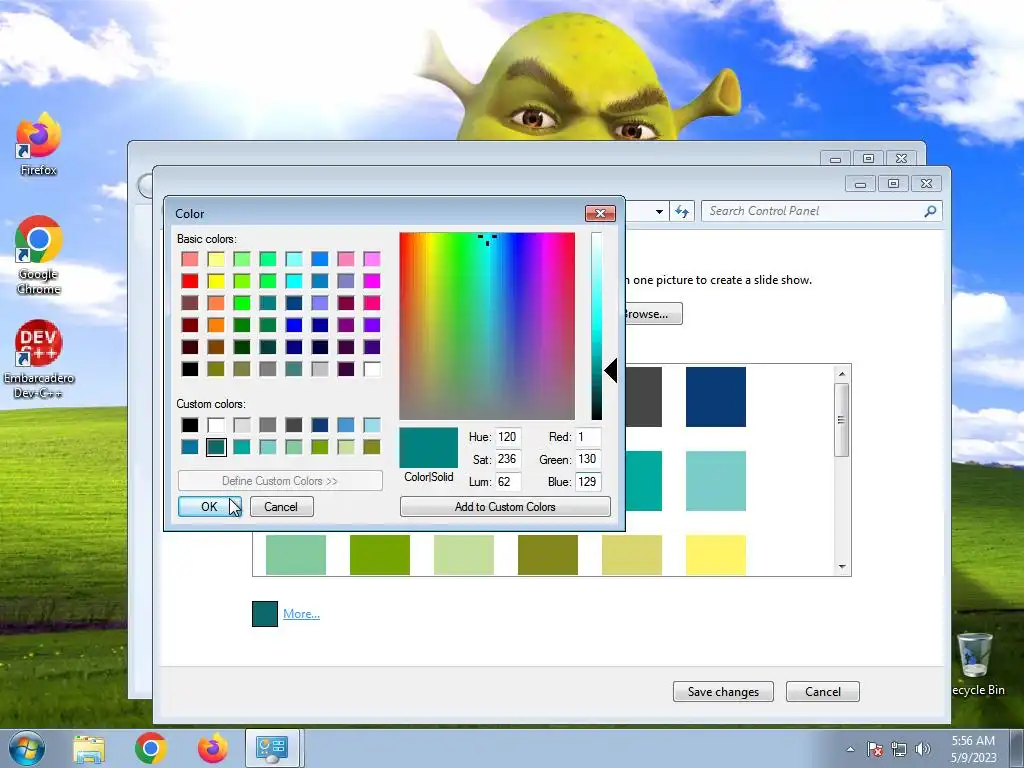Select the pure yellow basic color swatch
This screenshot has height=768, width=1024.
[216, 281]
